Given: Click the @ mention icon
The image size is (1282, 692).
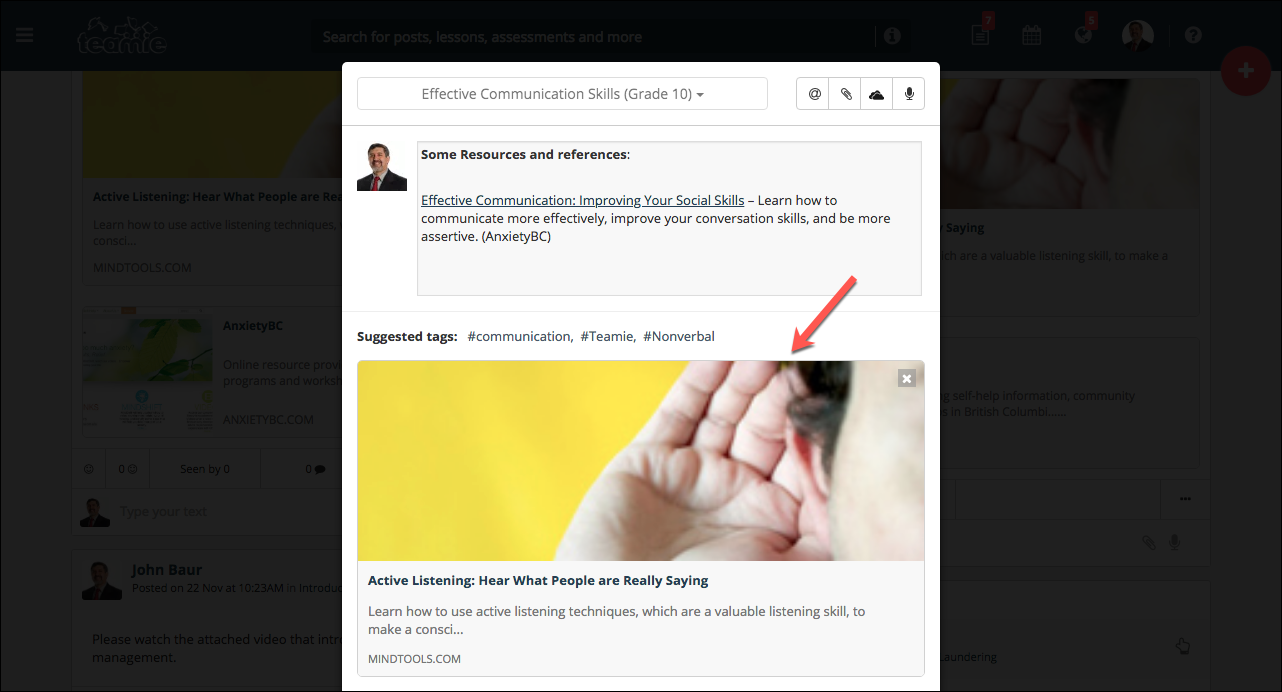Looking at the screenshot, I should click(x=814, y=94).
